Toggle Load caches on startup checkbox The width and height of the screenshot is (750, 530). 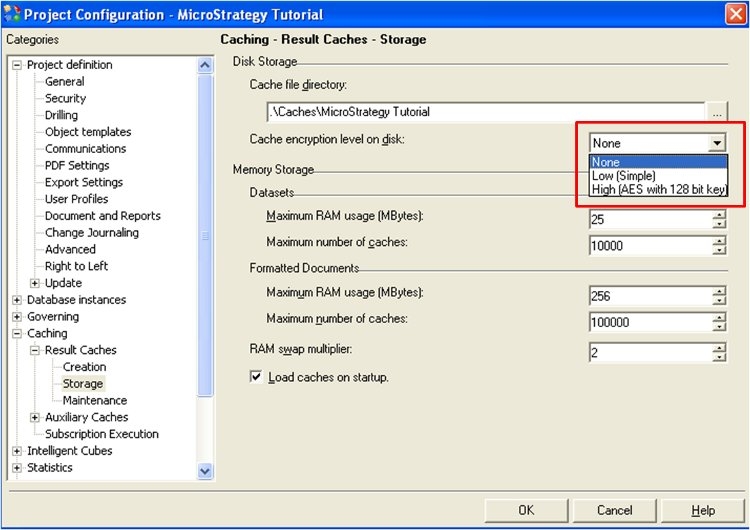click(256, 377)
